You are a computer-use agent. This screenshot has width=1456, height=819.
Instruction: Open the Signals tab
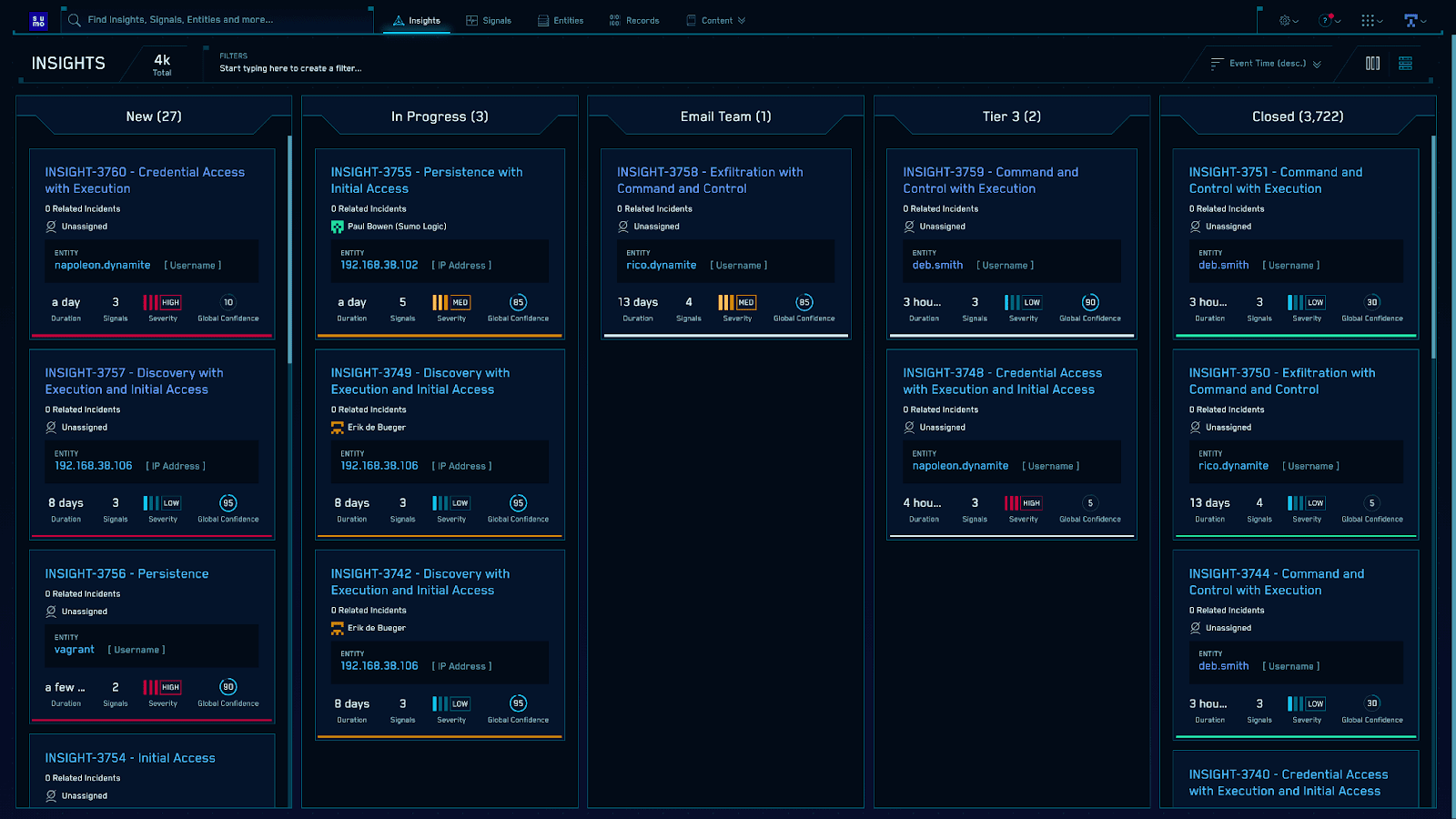pyautogui.click(x=489, y=20)
